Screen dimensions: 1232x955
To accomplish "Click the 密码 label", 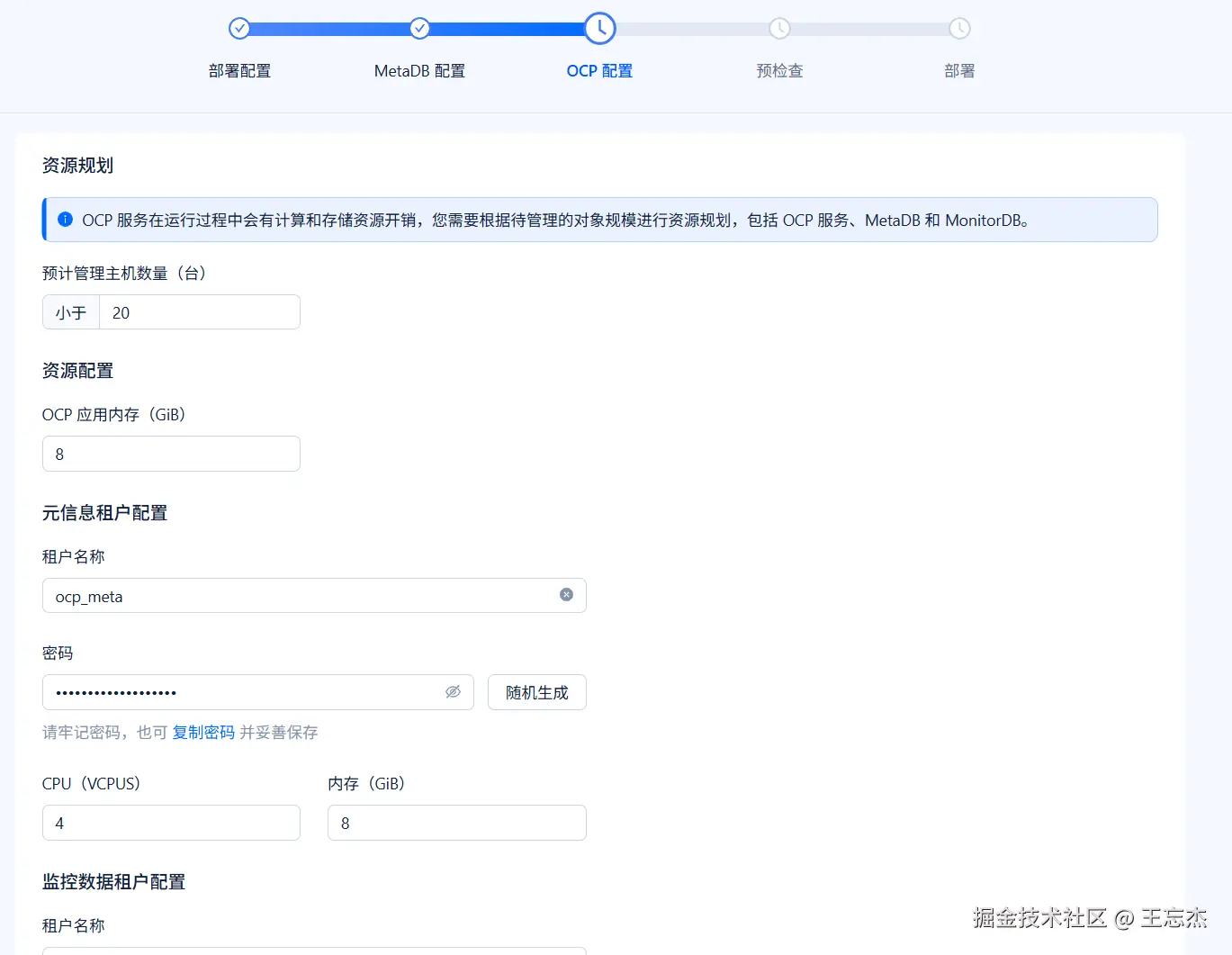I will (x=58, y=653).
